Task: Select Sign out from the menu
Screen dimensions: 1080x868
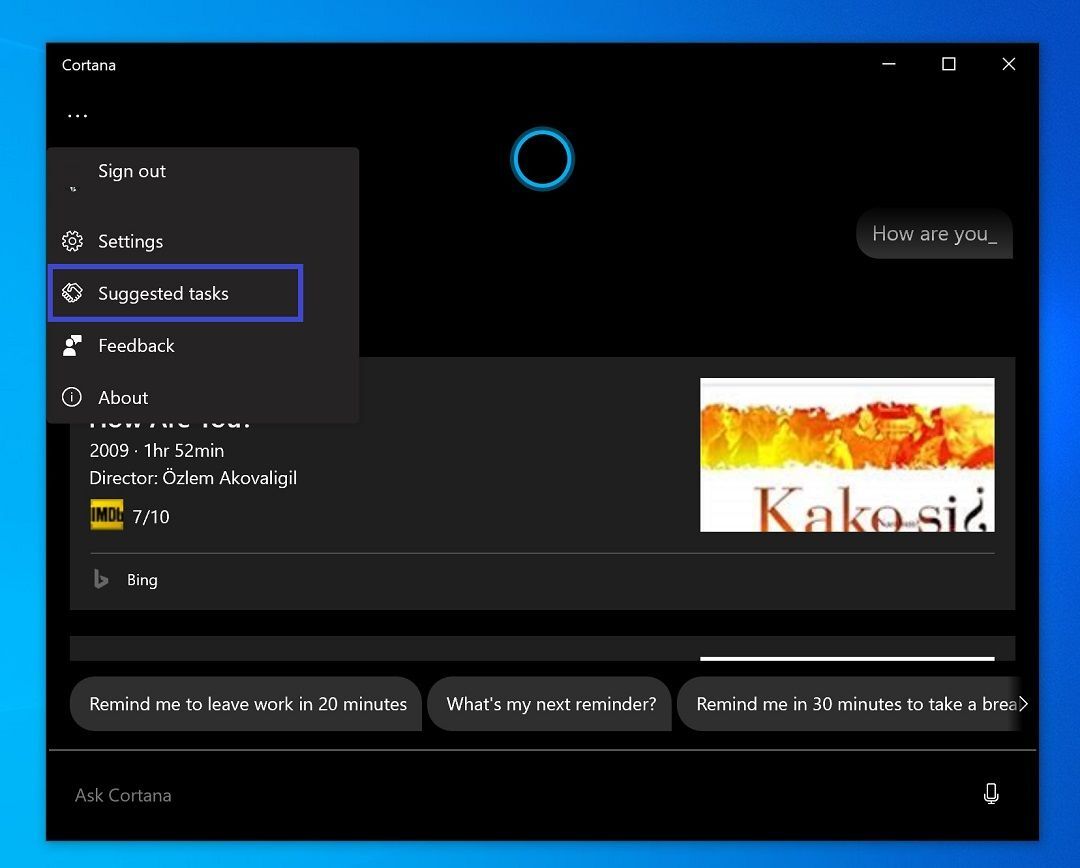Action: (x=131, y=171)
